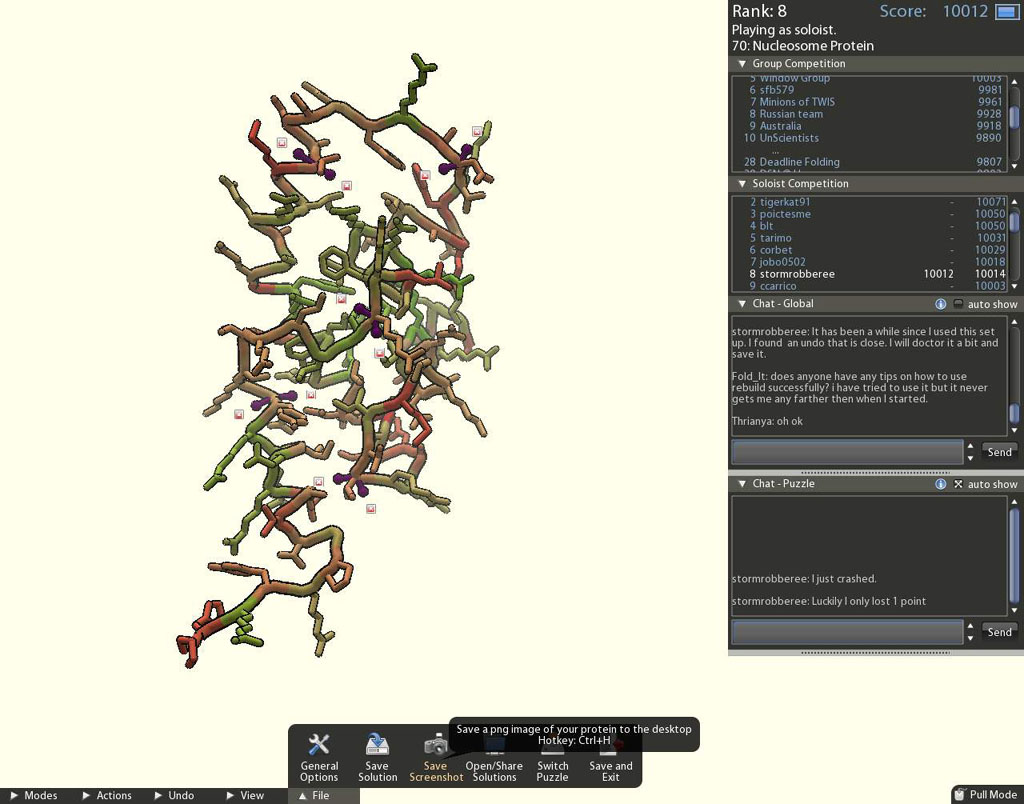Click the Chat - Global info icon
Image resolution: width=1024 pixels, height=804 pixels.
point(940,304)
